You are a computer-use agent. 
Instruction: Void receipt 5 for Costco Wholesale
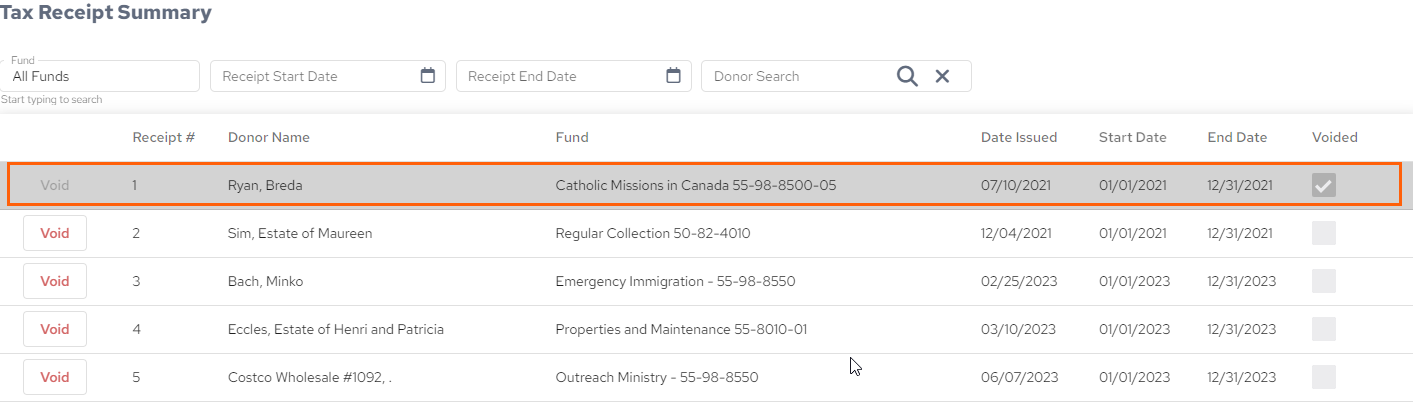point(55,377)
